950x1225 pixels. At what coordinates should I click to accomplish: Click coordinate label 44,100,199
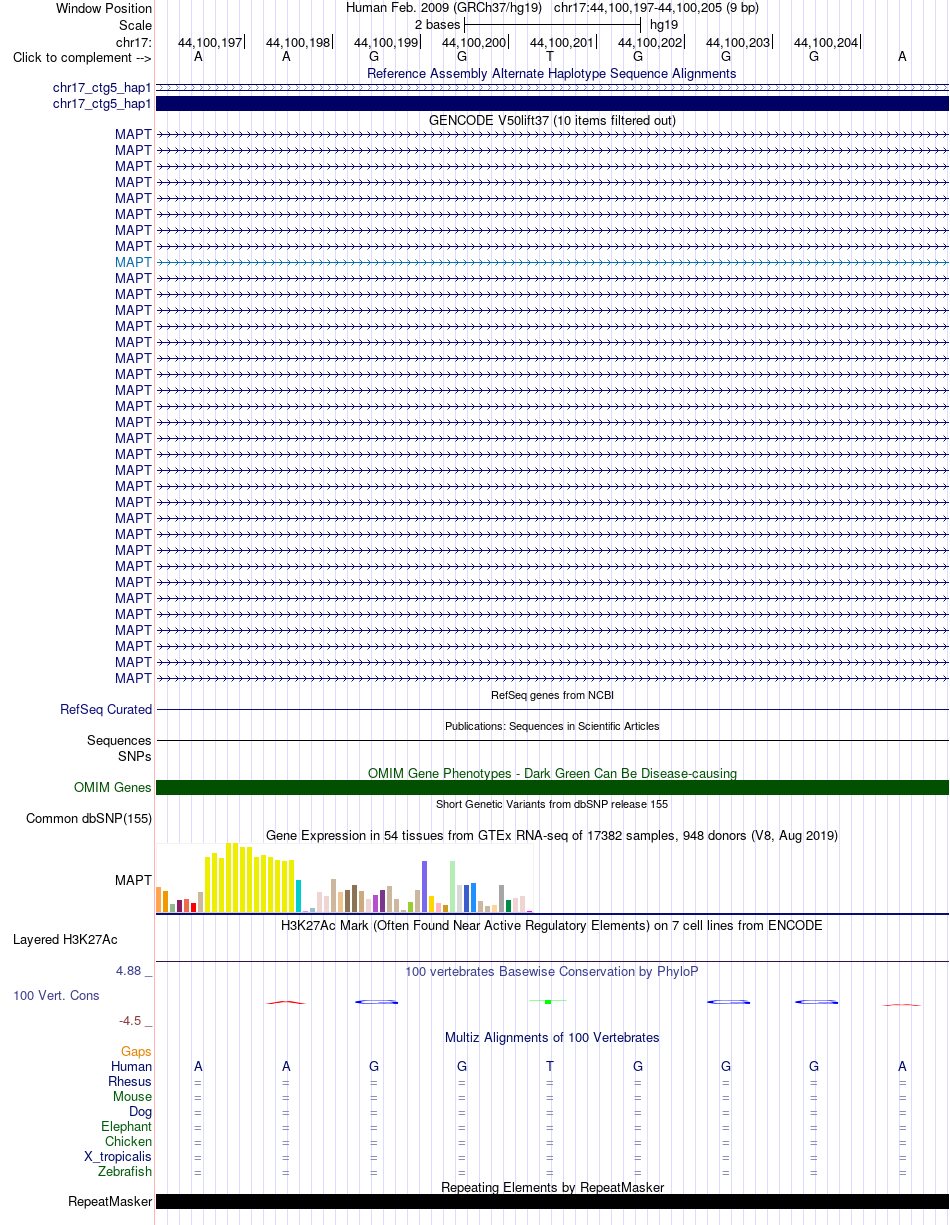coord(386,42)
